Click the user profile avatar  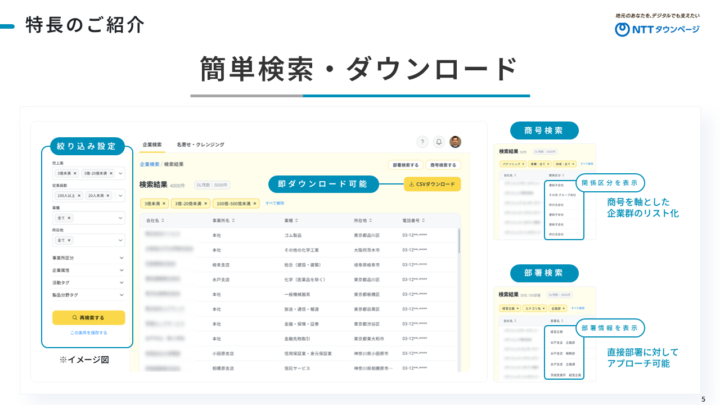pyautogui.click(x=455, y=142)
